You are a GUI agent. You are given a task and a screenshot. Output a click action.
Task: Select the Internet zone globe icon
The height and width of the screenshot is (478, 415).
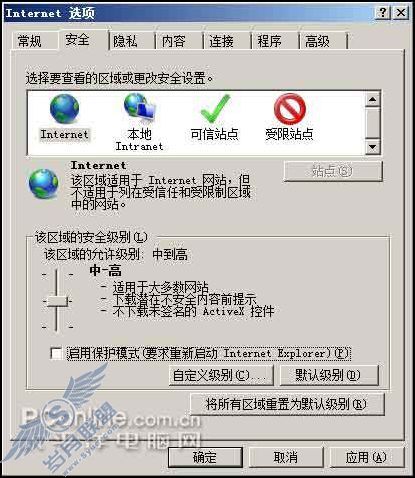(x=64, y=108)
